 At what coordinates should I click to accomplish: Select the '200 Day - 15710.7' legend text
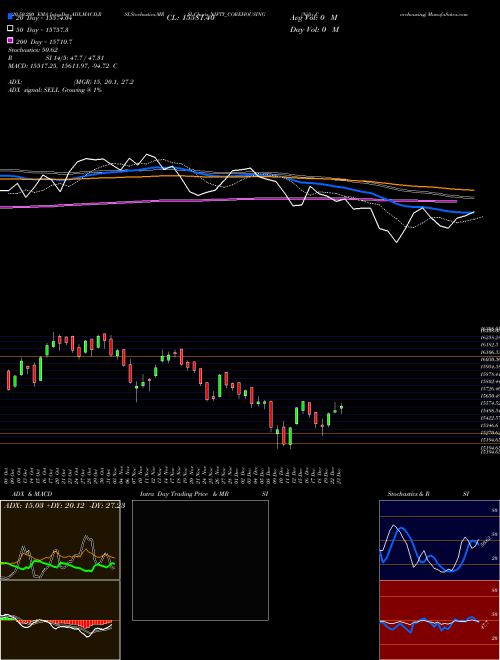(x=44, y=42)
